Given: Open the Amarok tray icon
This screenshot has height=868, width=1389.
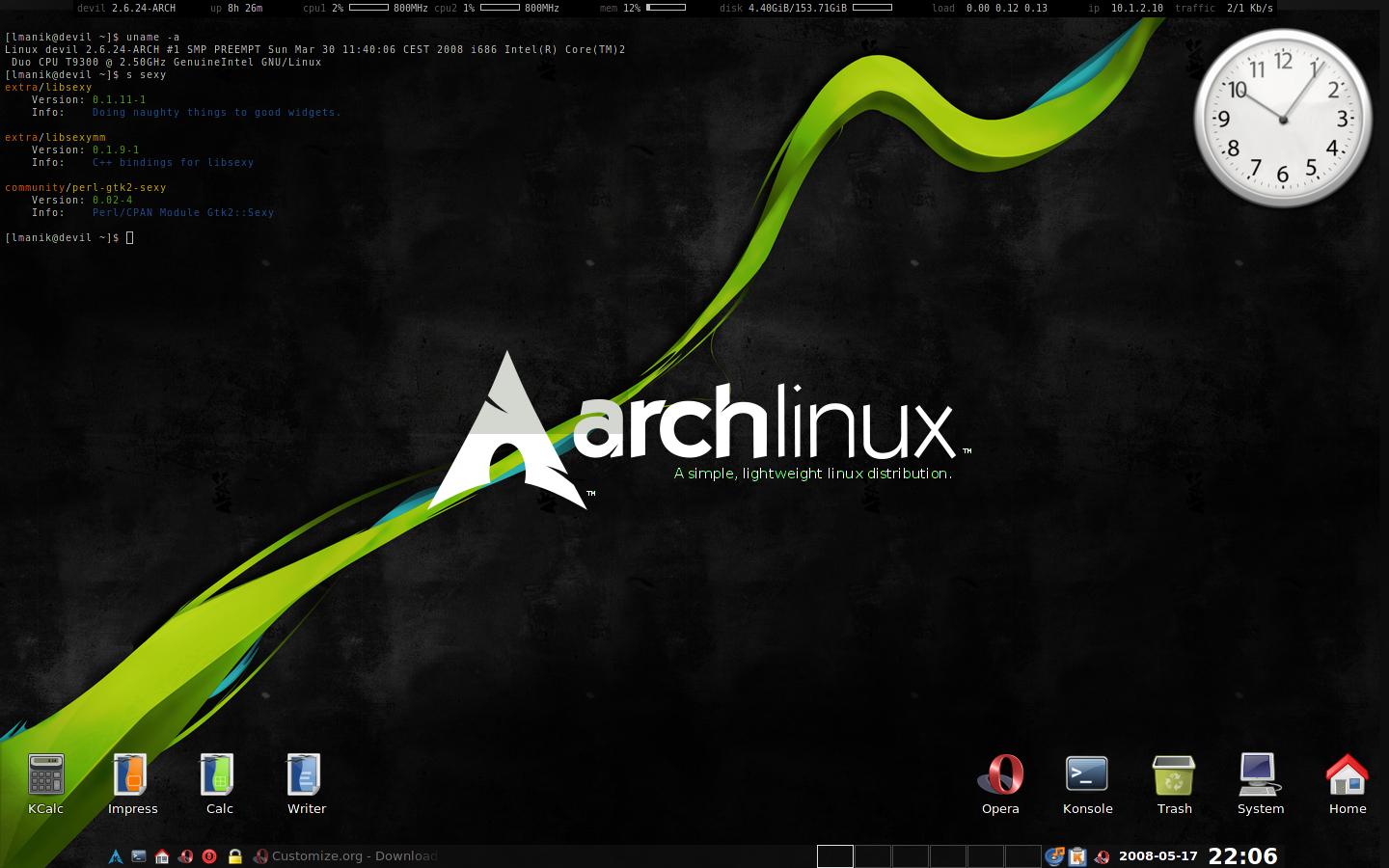Looking at the screenshot, I should (1055, 856).
